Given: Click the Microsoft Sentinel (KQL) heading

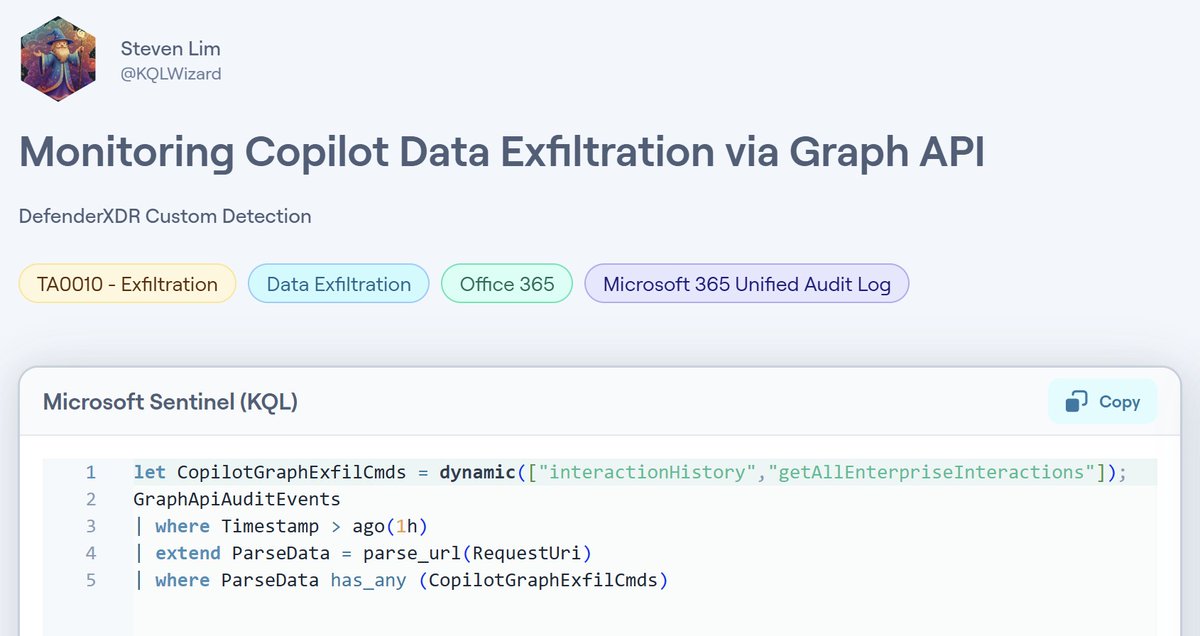Looking at the screenshot, I should (170, 402).
